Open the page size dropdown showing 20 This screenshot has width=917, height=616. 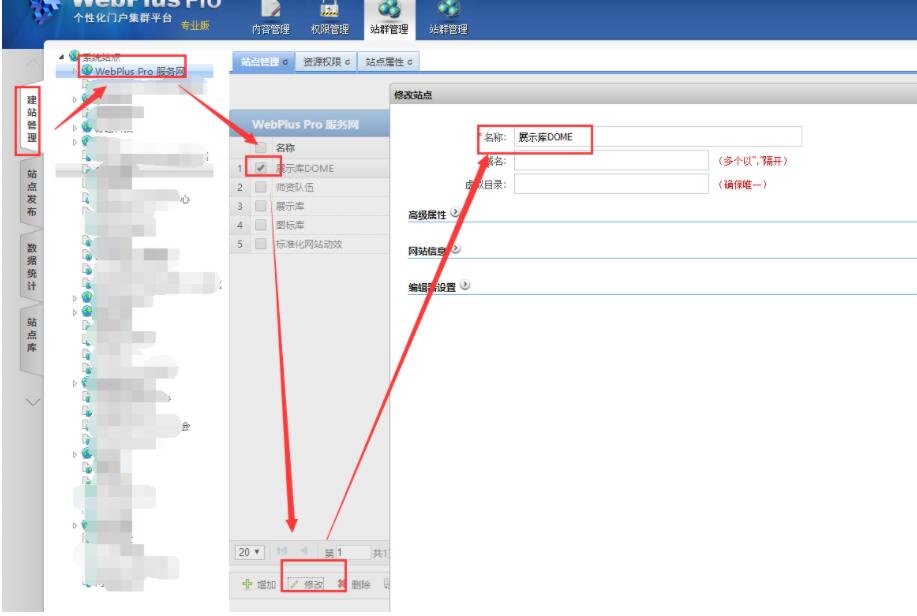[249, 552]
